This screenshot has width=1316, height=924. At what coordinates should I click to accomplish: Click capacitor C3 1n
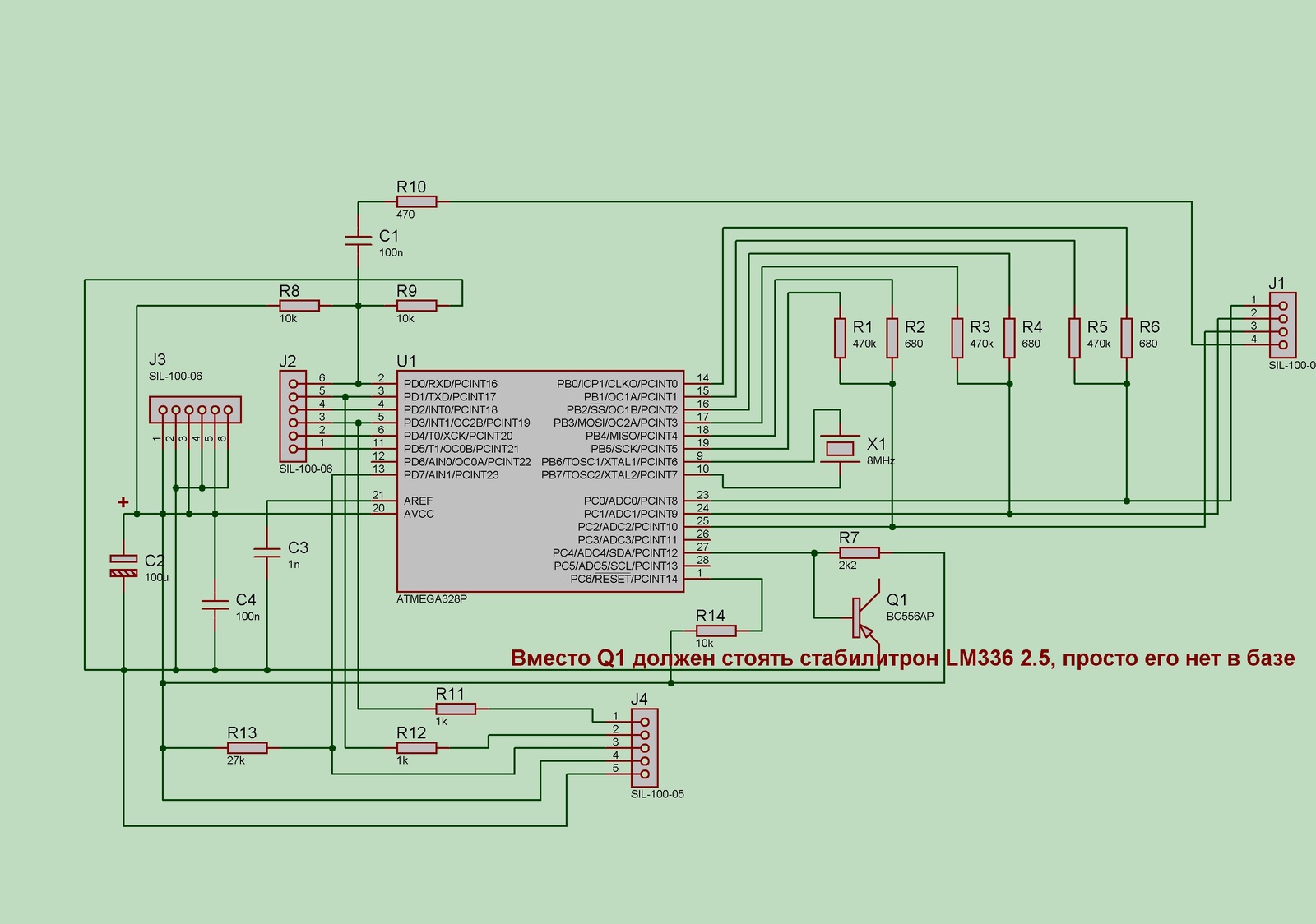click(x=267, y=552)
